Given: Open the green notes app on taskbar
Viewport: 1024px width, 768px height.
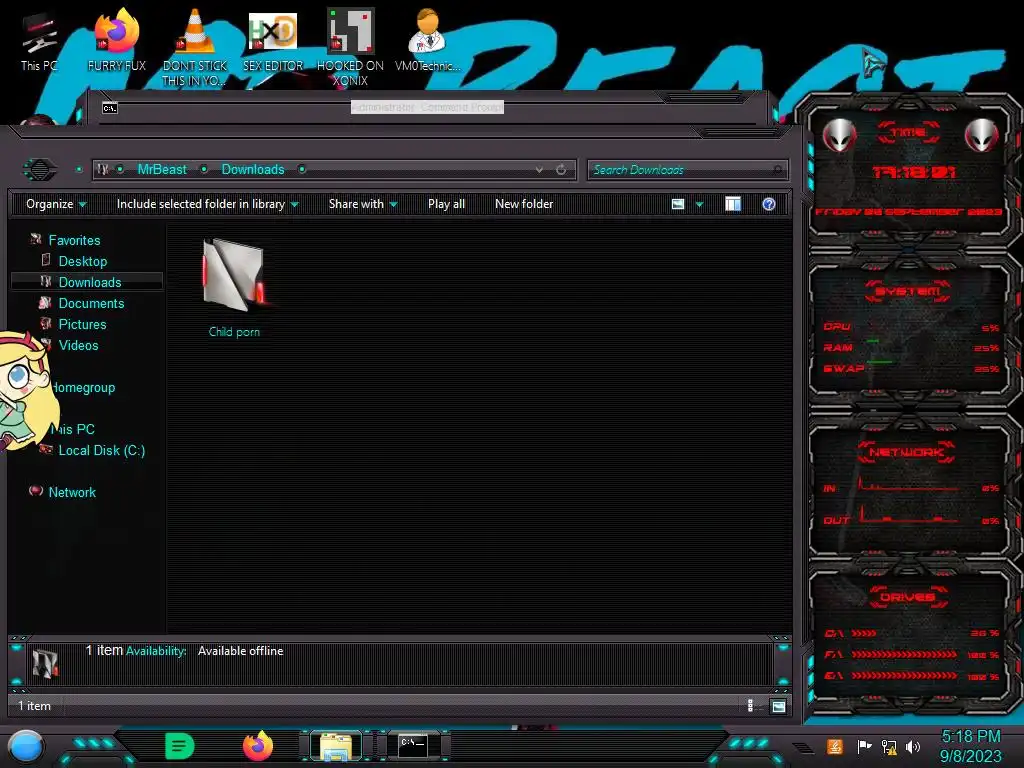Looking at the screenshot, I should pos(180,746).
